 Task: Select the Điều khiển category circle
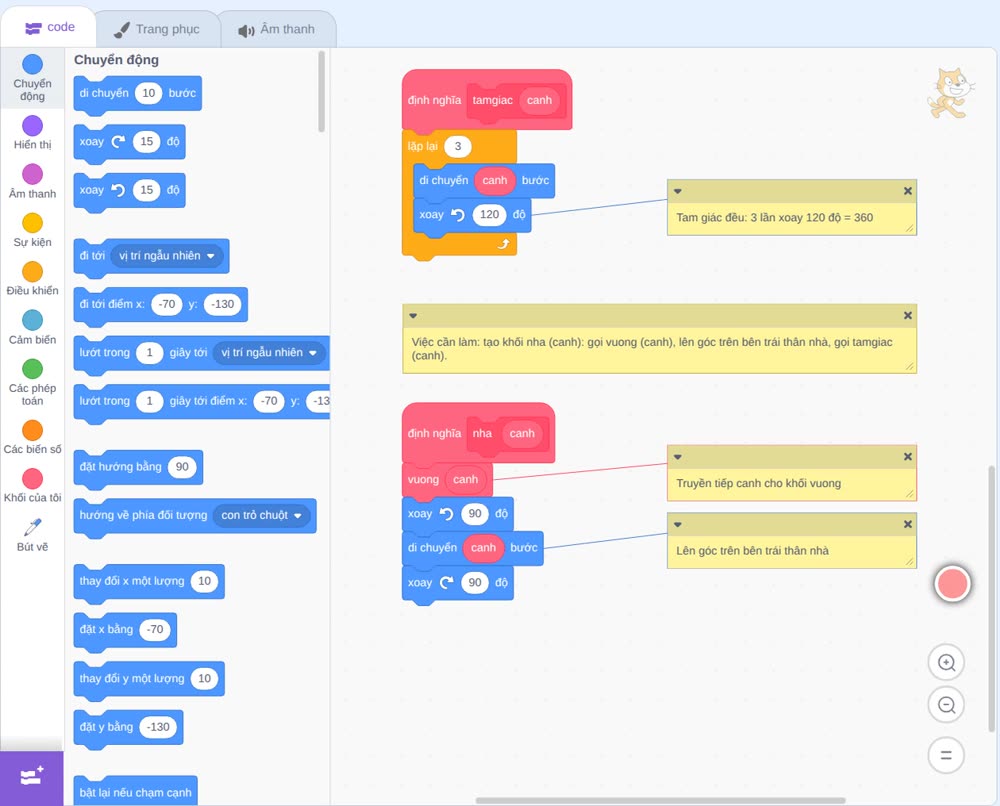tap(33, 272)
